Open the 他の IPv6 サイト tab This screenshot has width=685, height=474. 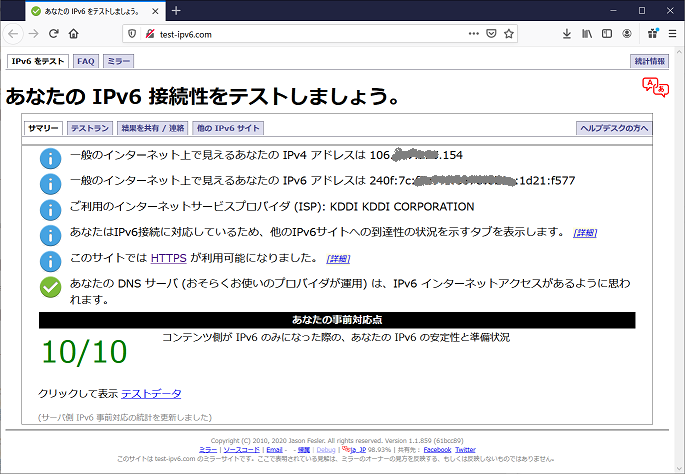point(228,128)
